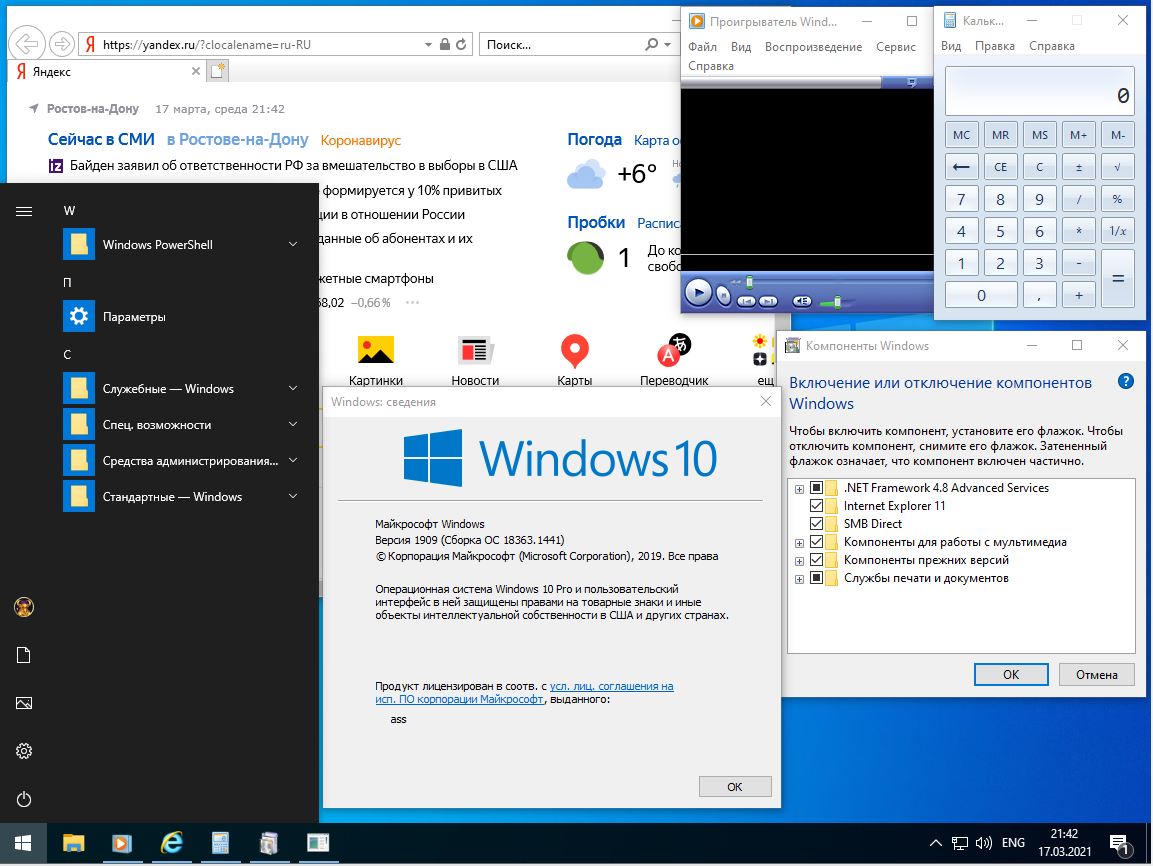
Task: Expand the Средства администрирования folder
Action: tap(293, 460)
